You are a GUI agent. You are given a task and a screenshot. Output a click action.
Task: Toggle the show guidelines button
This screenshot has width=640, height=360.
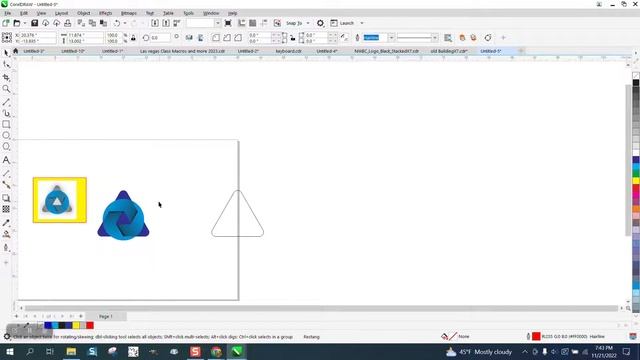click(x=264, y=23)
